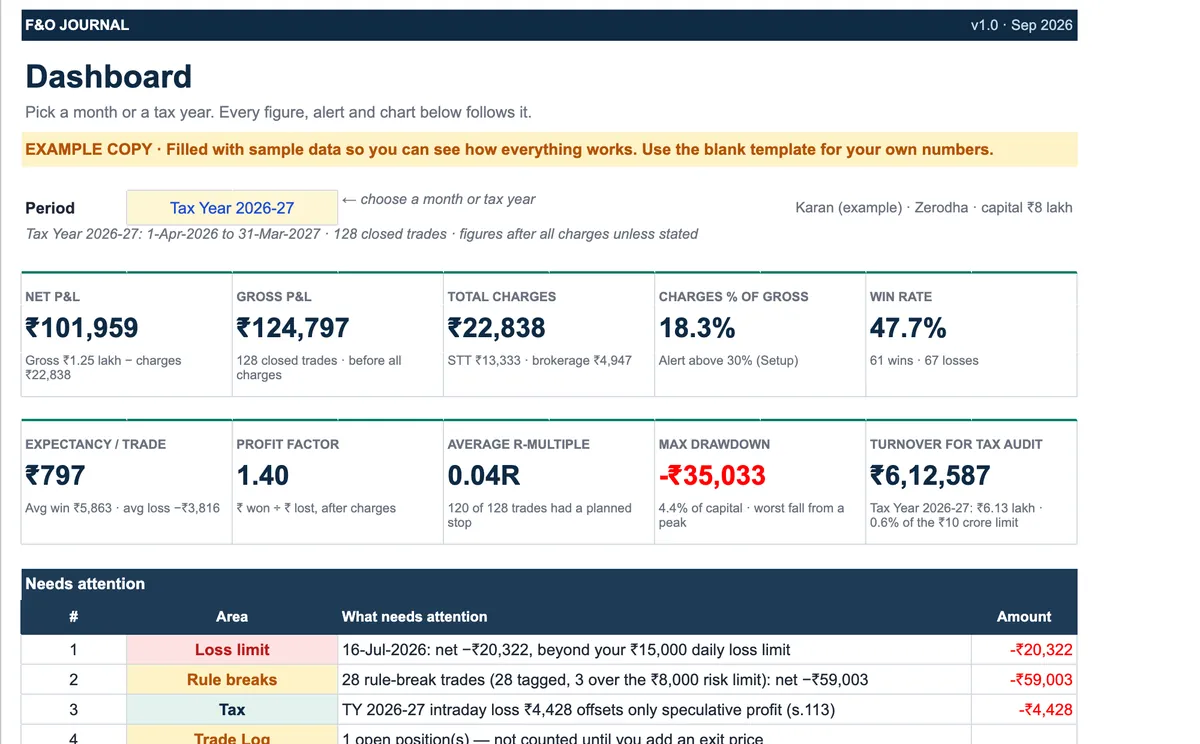Select the amount -₹20,322
The image size is (1200, 744).
(x=1041, y=650)
